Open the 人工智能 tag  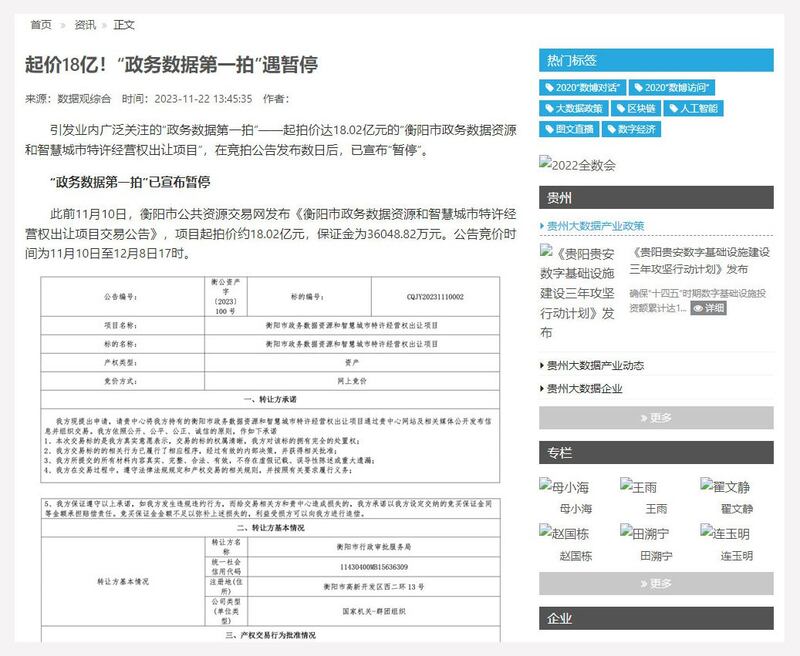pyautogui.click(x=694, y=108)
